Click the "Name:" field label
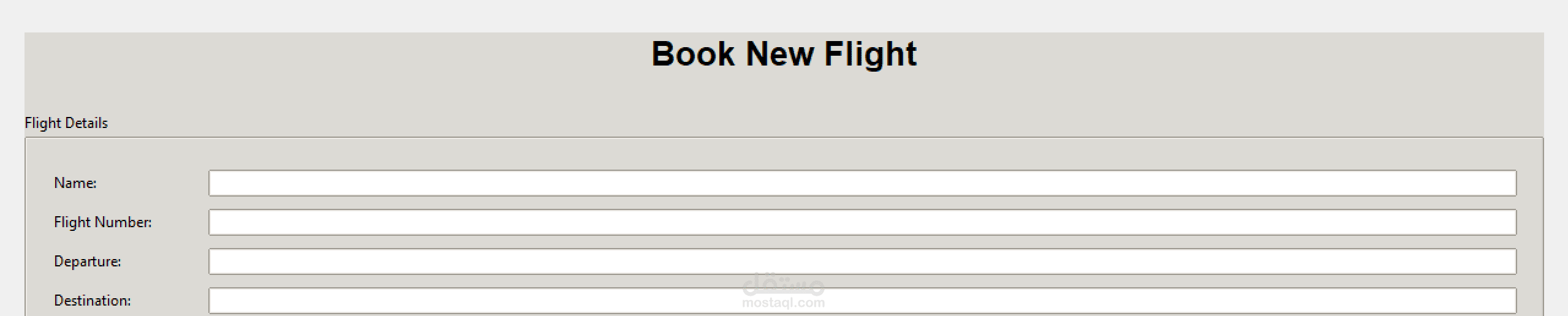1568x316 pixels. point(75,183)
